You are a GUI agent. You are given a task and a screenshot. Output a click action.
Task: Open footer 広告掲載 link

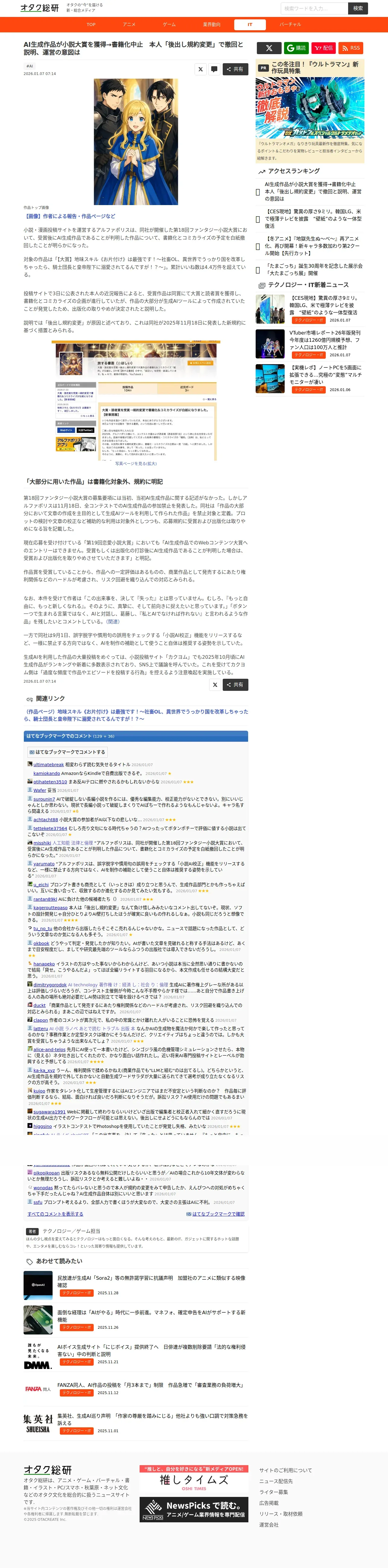pos(269,1504)
